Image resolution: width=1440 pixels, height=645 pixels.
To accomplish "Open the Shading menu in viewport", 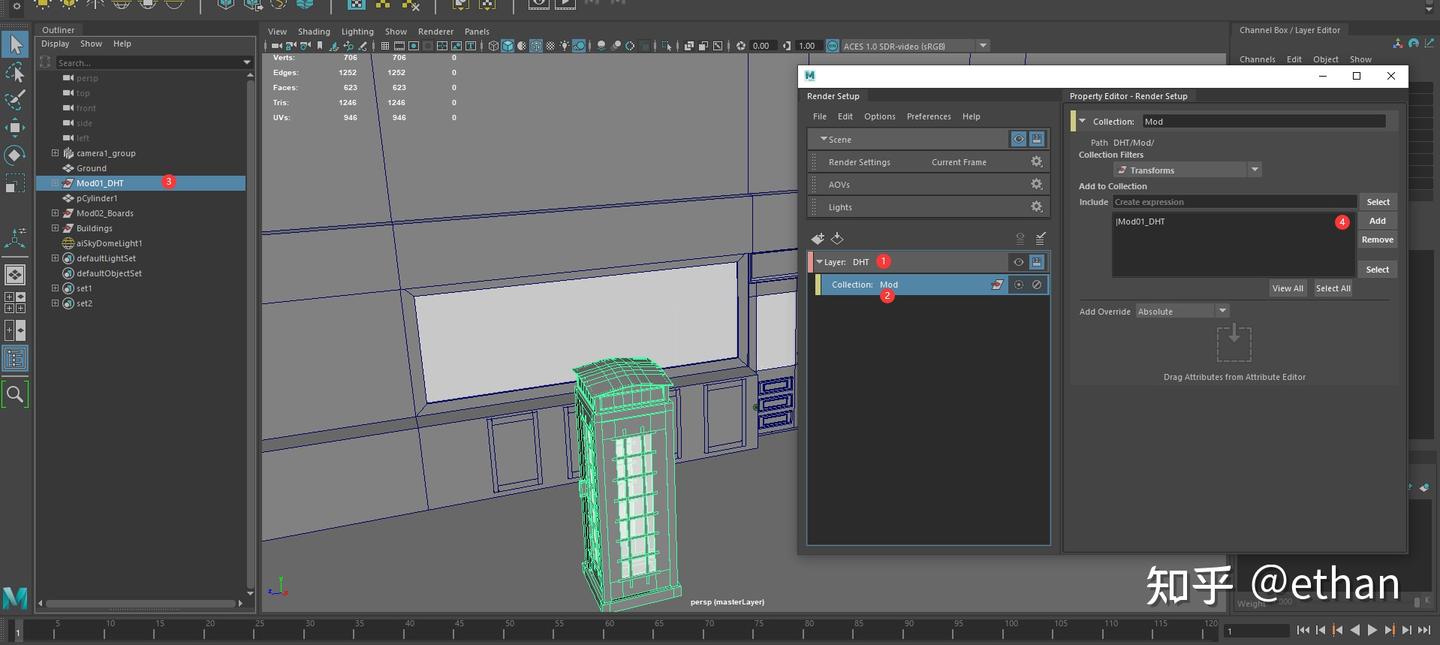I will [313, 32].
